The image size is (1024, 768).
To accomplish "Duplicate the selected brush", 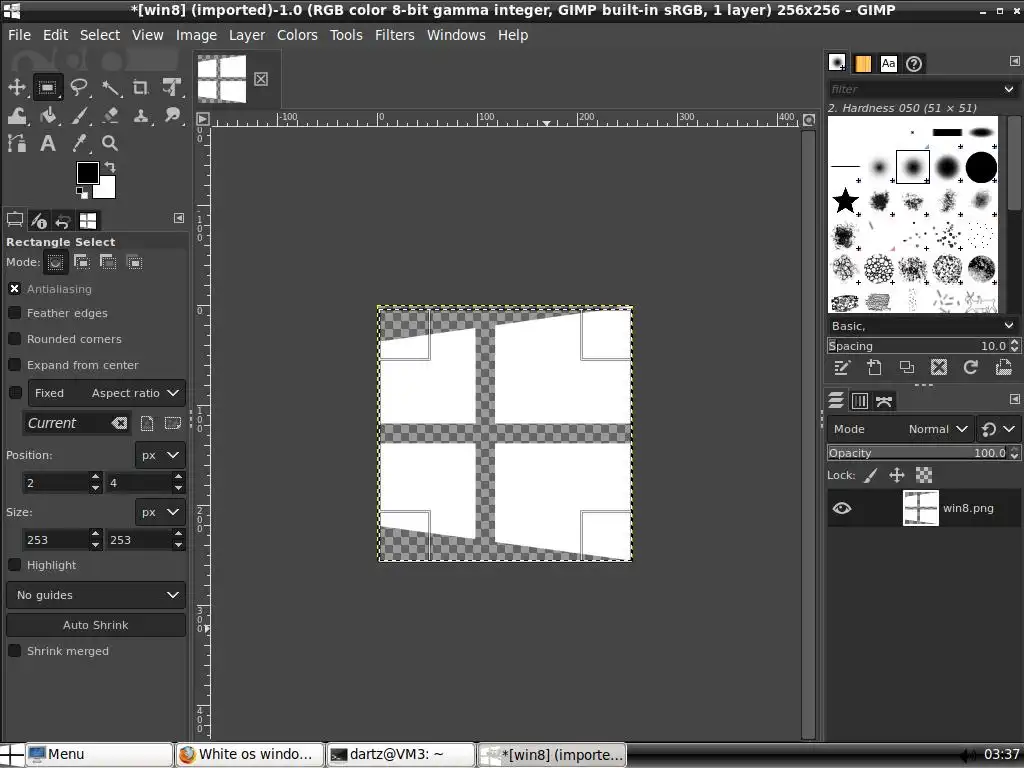I will click(x=906, y=367).
